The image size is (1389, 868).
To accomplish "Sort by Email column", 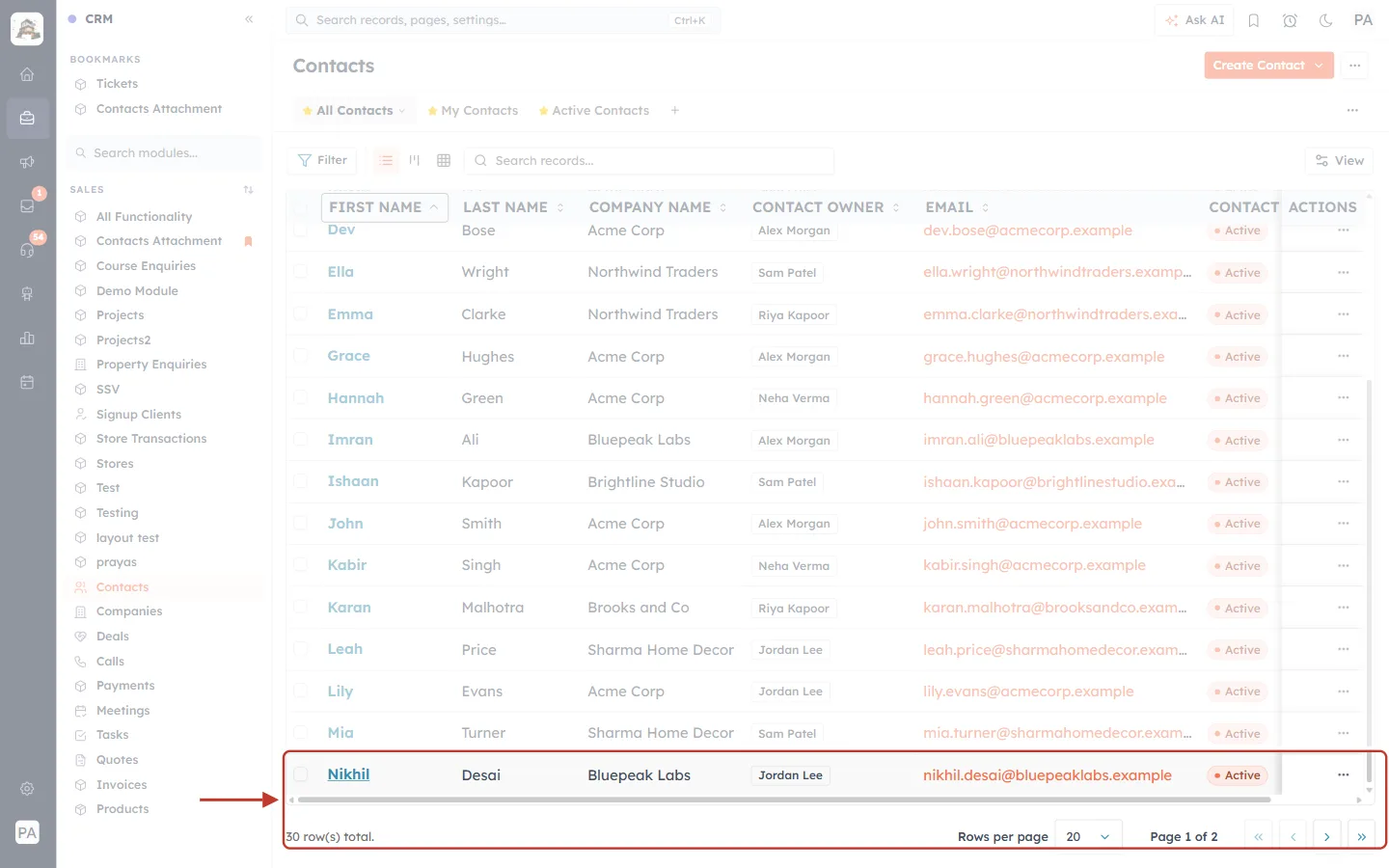I will [957, 207].
